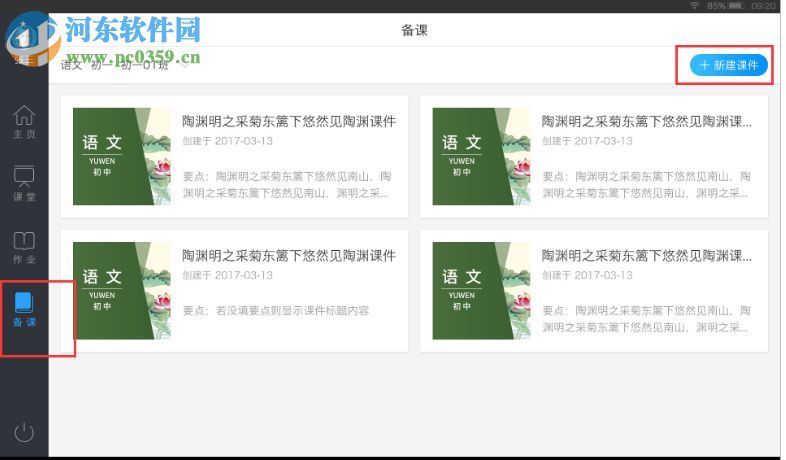Open upper-left card's 语文 cover thumbnail

point(122,156)
